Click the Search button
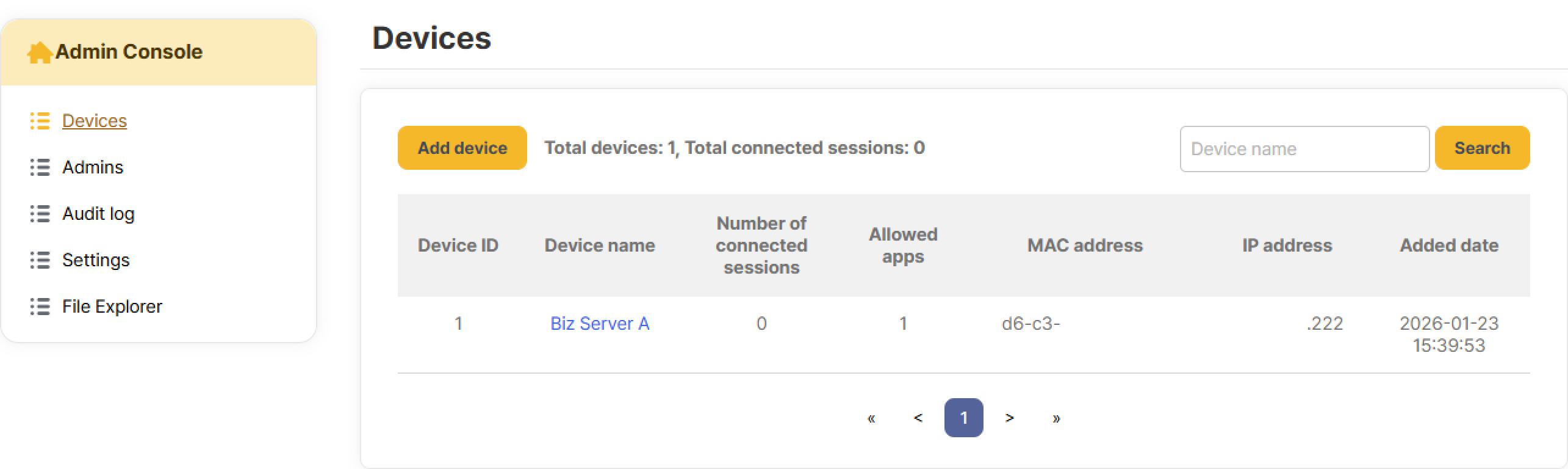Screen dimensions: 1568x469 tap(1482, 148)
